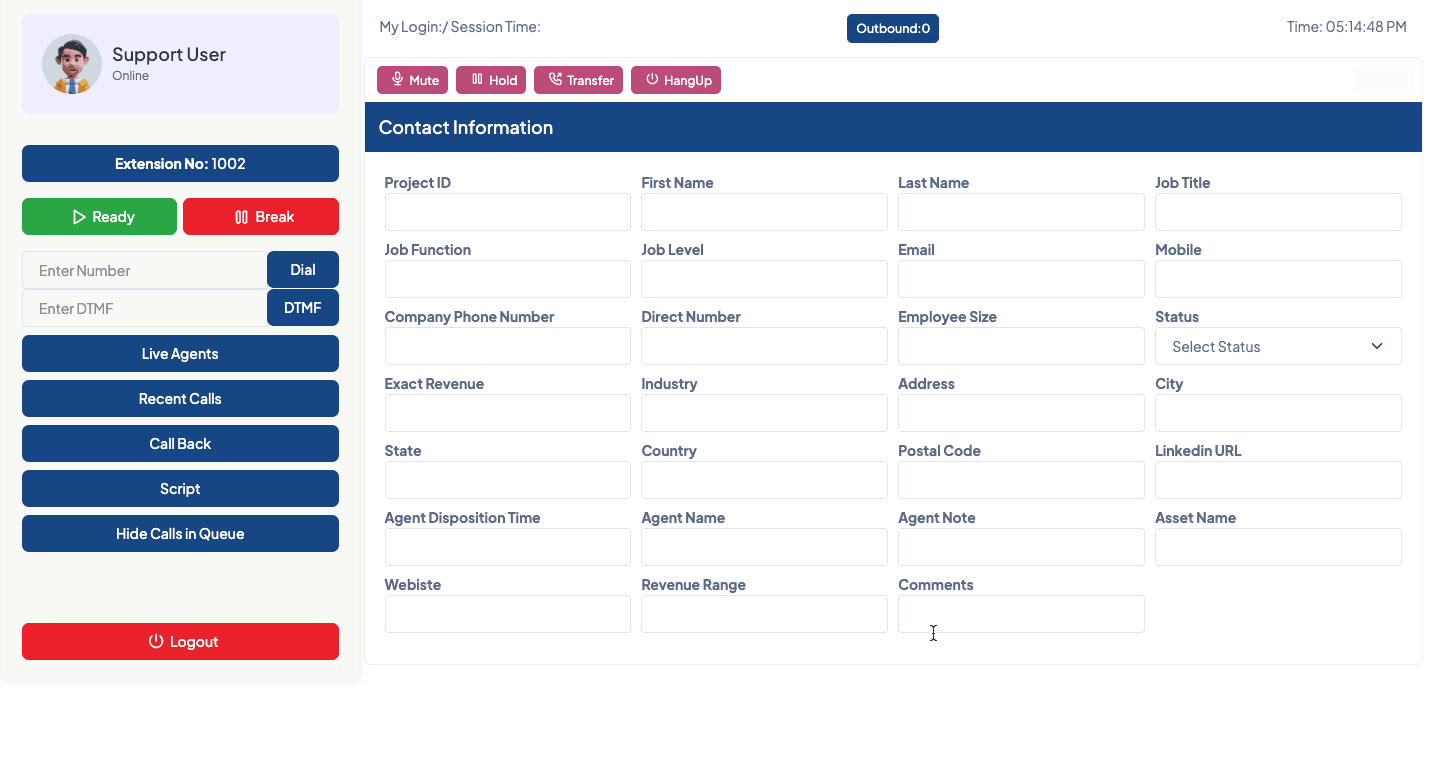The height and width of the screenshot is (775, 1433).
Task: Log out using the red Logout button
Action: point(180,642)
